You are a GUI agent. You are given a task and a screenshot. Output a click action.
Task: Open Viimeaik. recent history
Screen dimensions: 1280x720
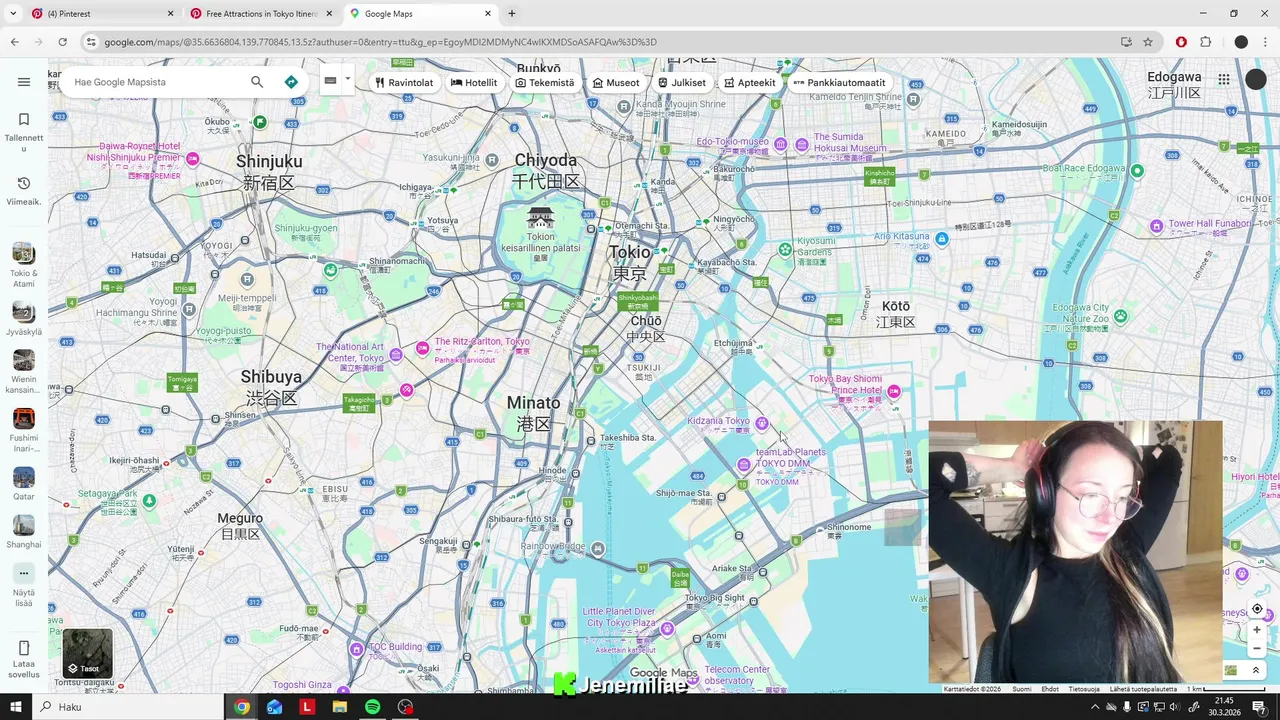(24, 191)
